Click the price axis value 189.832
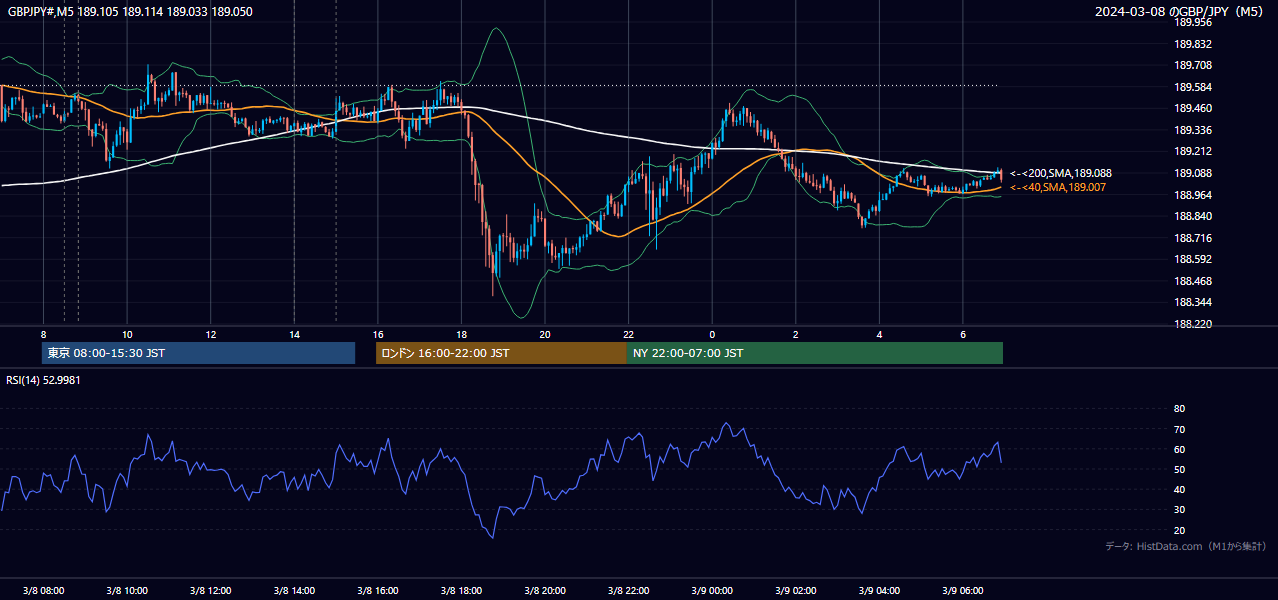The width and height of the screenshot is (1278, 600). 1193,44
